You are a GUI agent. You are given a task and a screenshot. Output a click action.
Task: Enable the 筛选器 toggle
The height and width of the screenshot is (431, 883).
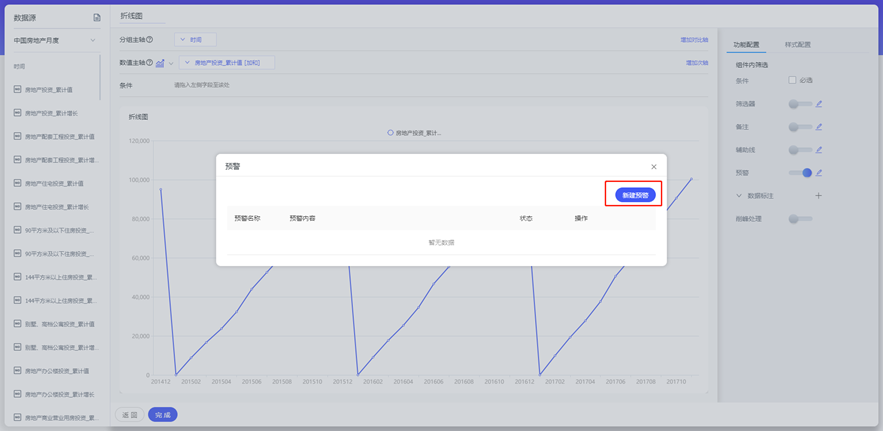799,103
